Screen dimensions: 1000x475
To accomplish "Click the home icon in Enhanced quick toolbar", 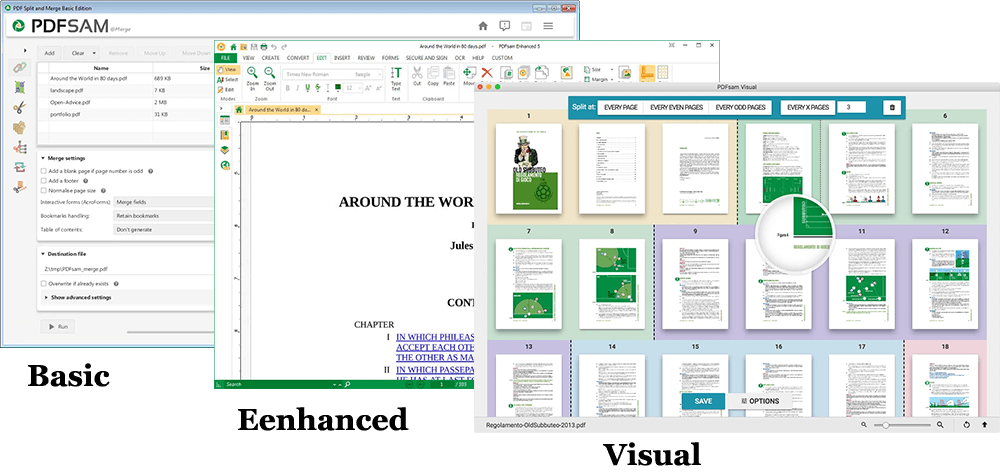I will coord(233,47).
